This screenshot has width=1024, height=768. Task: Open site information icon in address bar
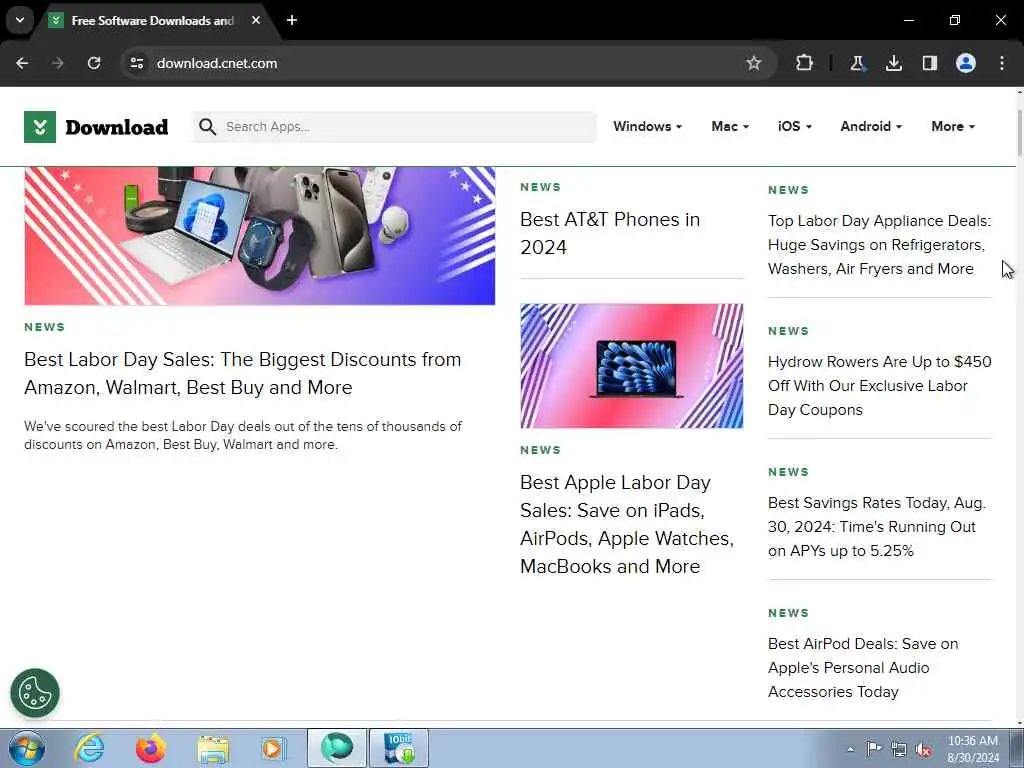pyautogui.click(x=136, y=63)
